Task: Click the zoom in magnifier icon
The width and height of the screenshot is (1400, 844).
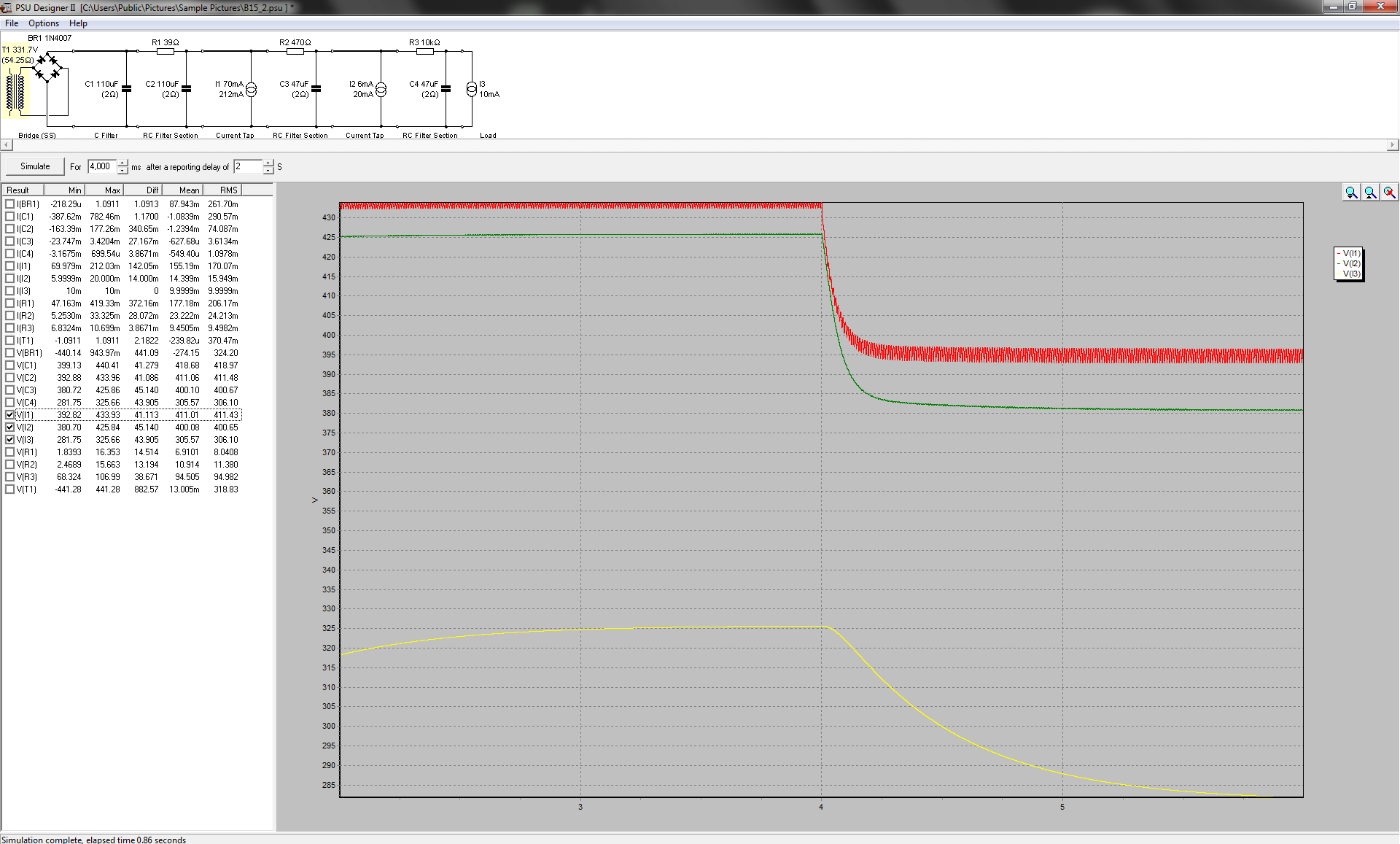Action: (x=1351, y=192)
